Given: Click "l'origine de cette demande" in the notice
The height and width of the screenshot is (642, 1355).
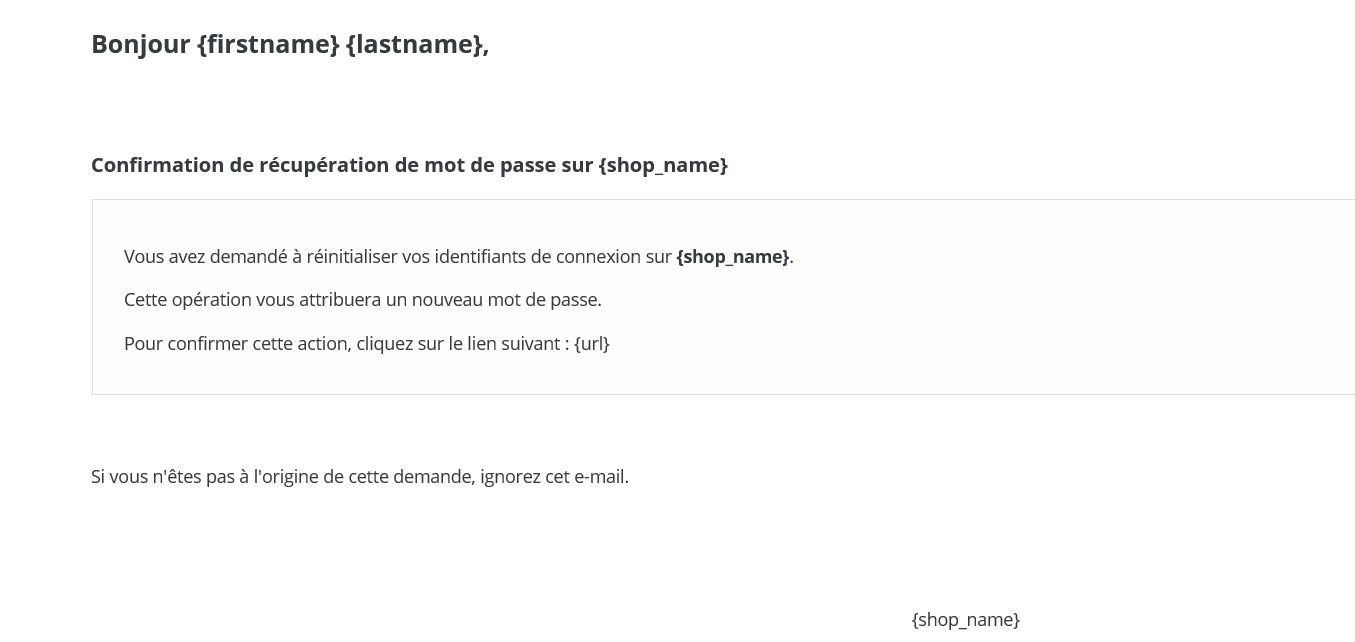Looking at the screenshot, I should coord(364,477).
